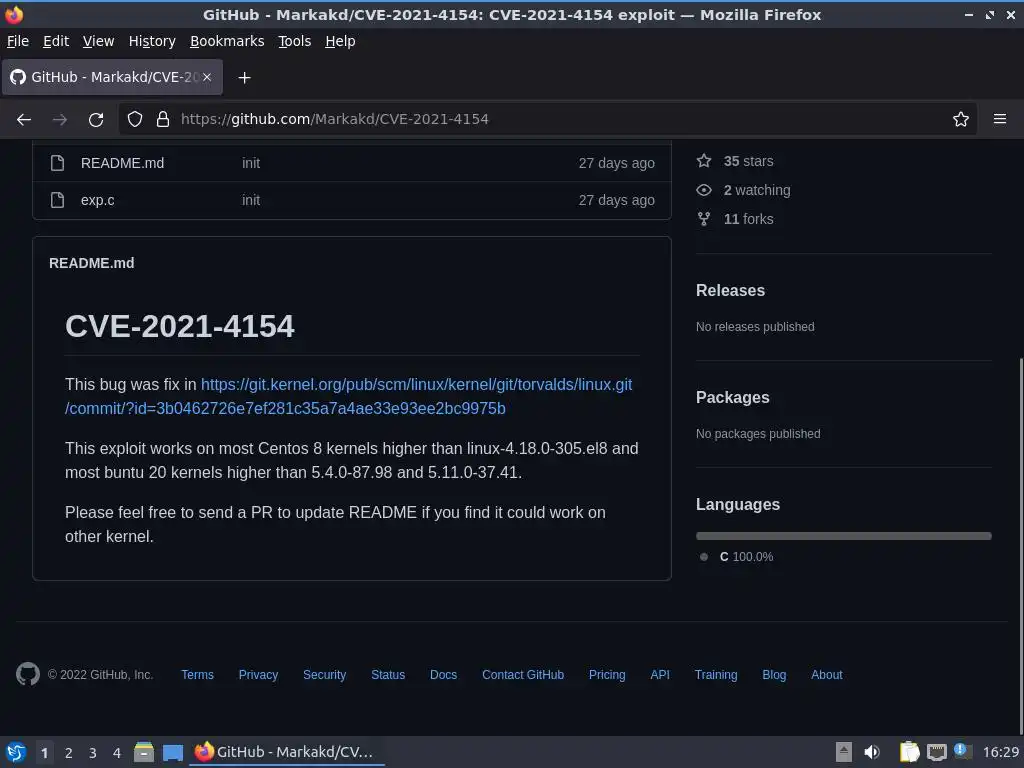The height and width of the screenshot is (768, 1024).
Task: Show site security info via padlock
Action: (163, 119)
